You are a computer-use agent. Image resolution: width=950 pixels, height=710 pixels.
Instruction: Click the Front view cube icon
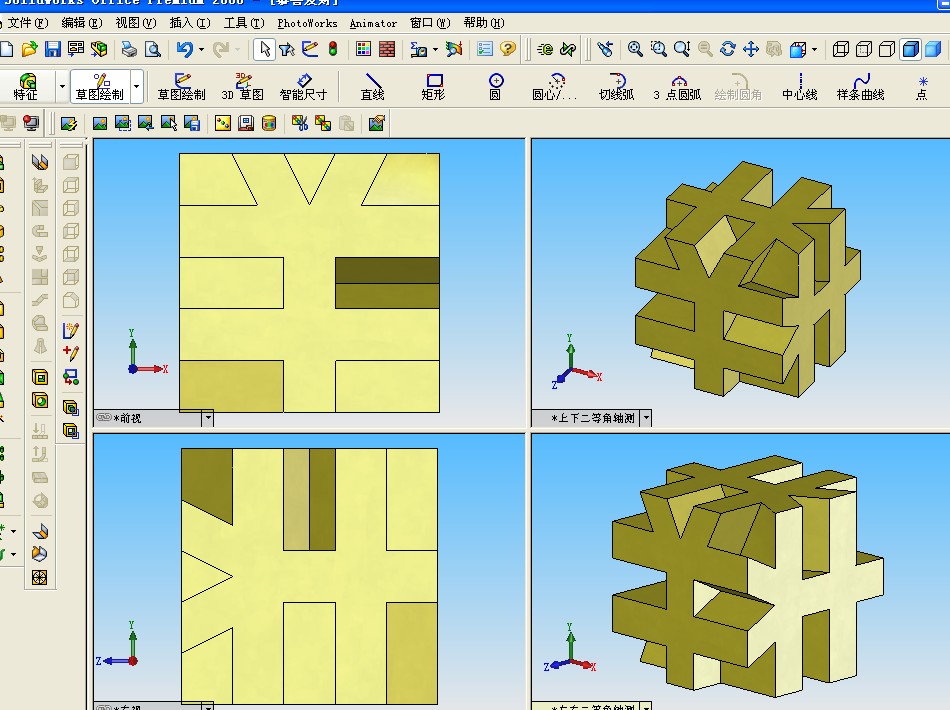coord(71,162)
